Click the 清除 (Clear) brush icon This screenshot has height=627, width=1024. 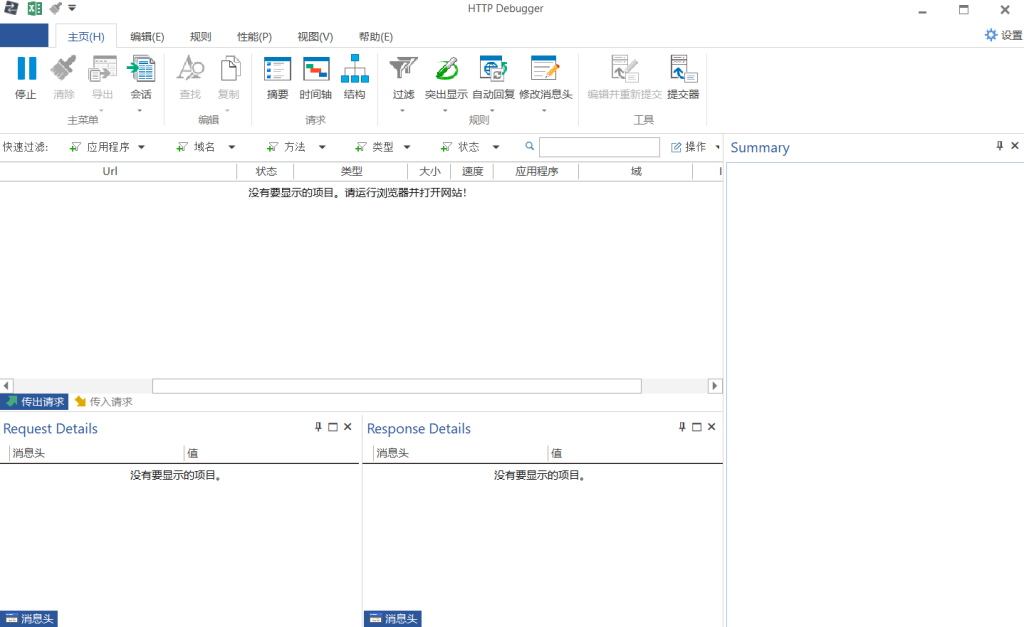click(x=64, y=69)
